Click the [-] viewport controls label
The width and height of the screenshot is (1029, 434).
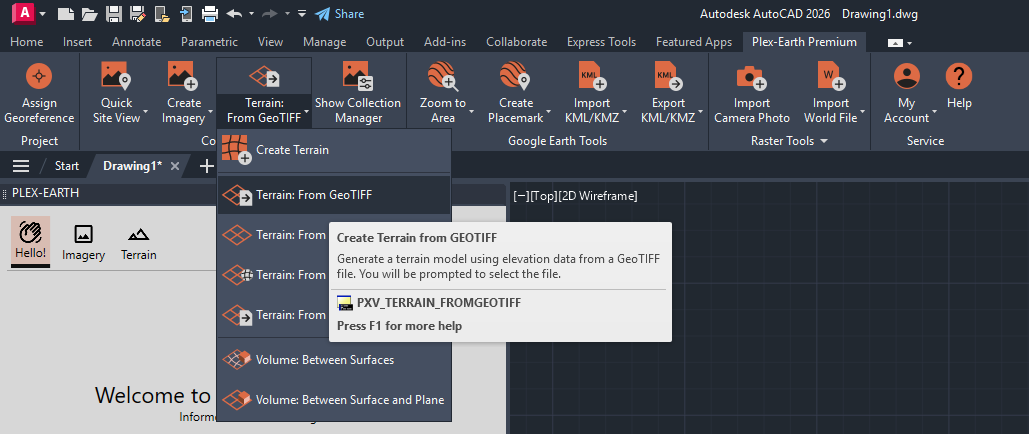click(522, 196)
